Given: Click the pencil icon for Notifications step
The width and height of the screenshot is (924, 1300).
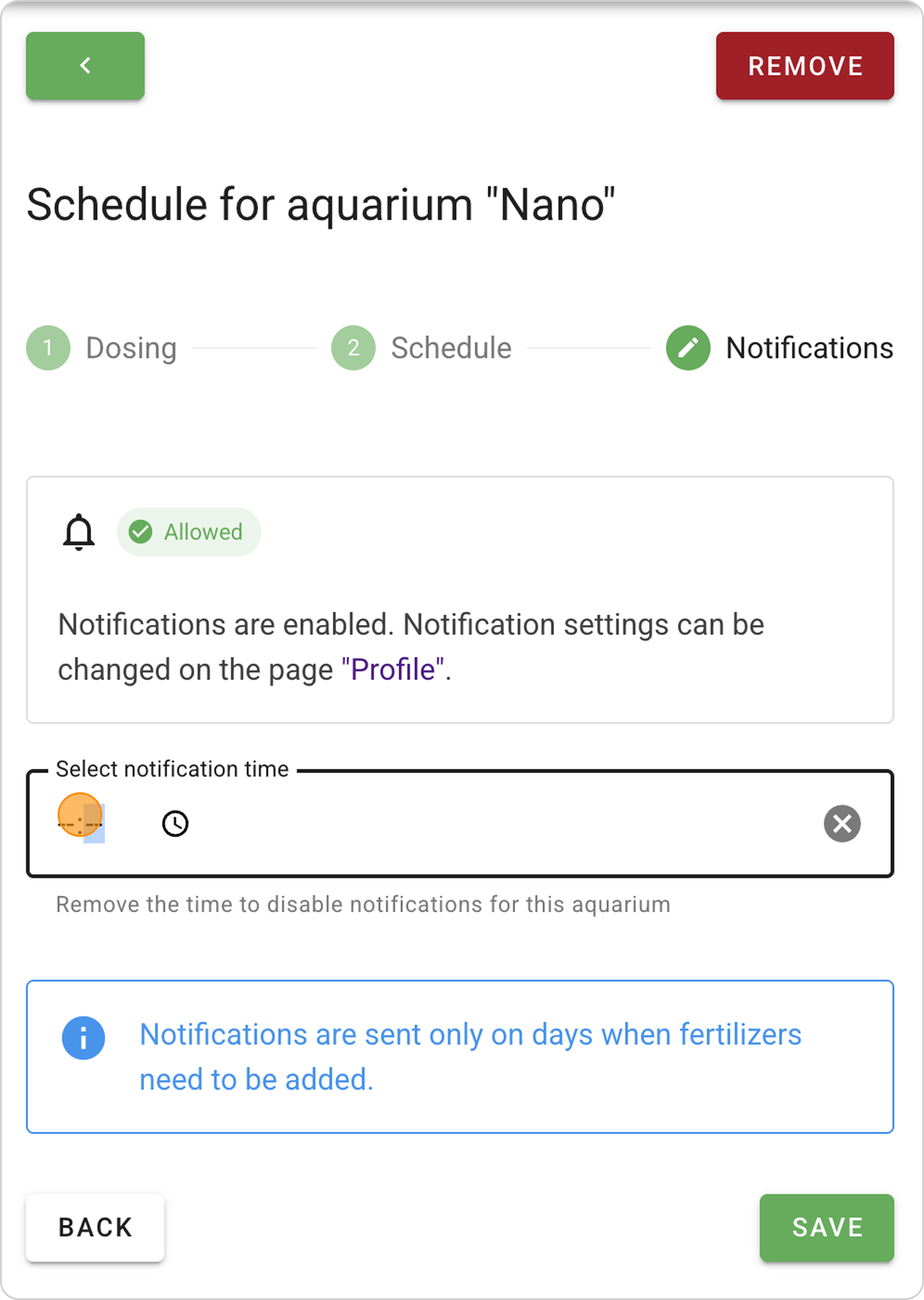Looking at the screenshot, I should pos(688,348).
